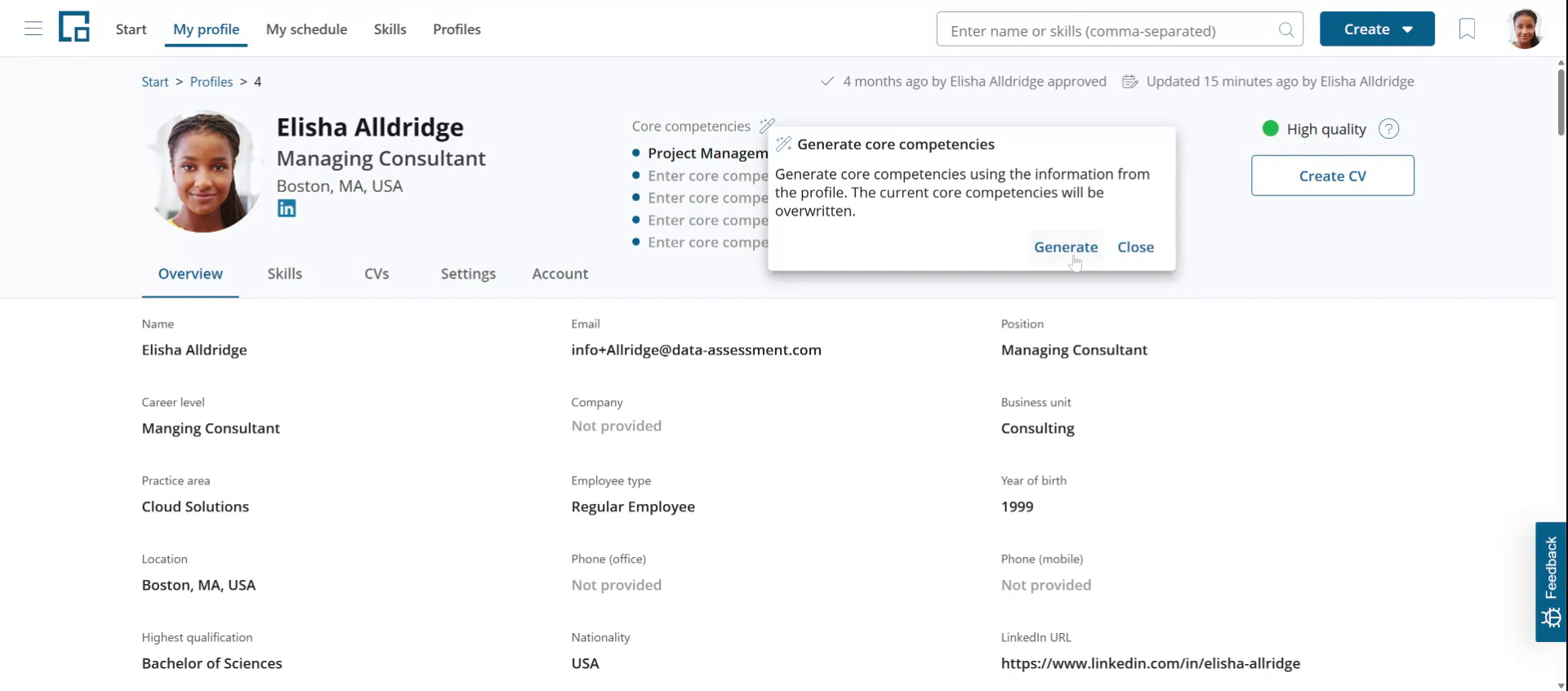
Task: Switch to the Skills profile tab
Action: point(284,274)
